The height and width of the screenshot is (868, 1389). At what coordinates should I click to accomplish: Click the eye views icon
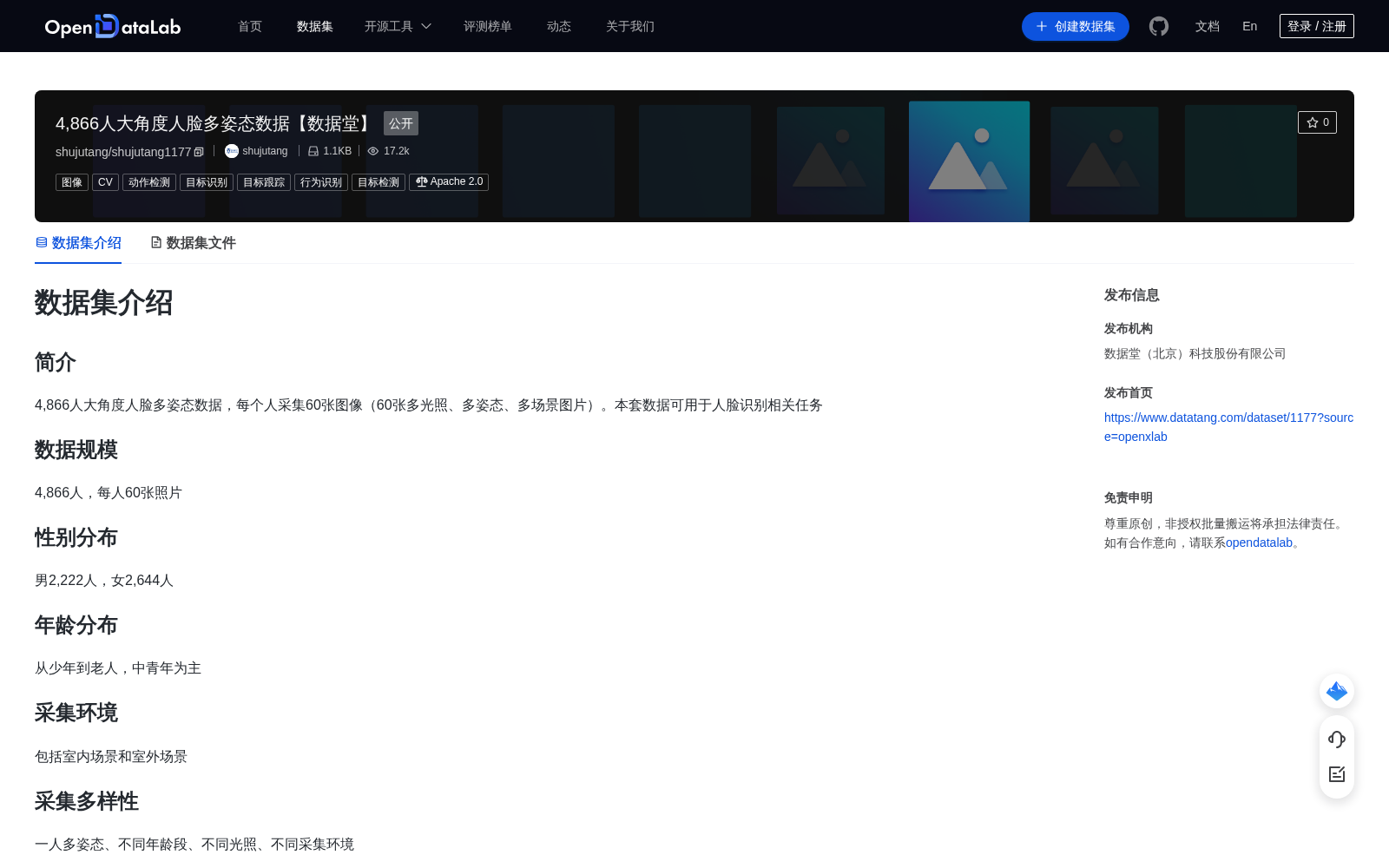373,151
